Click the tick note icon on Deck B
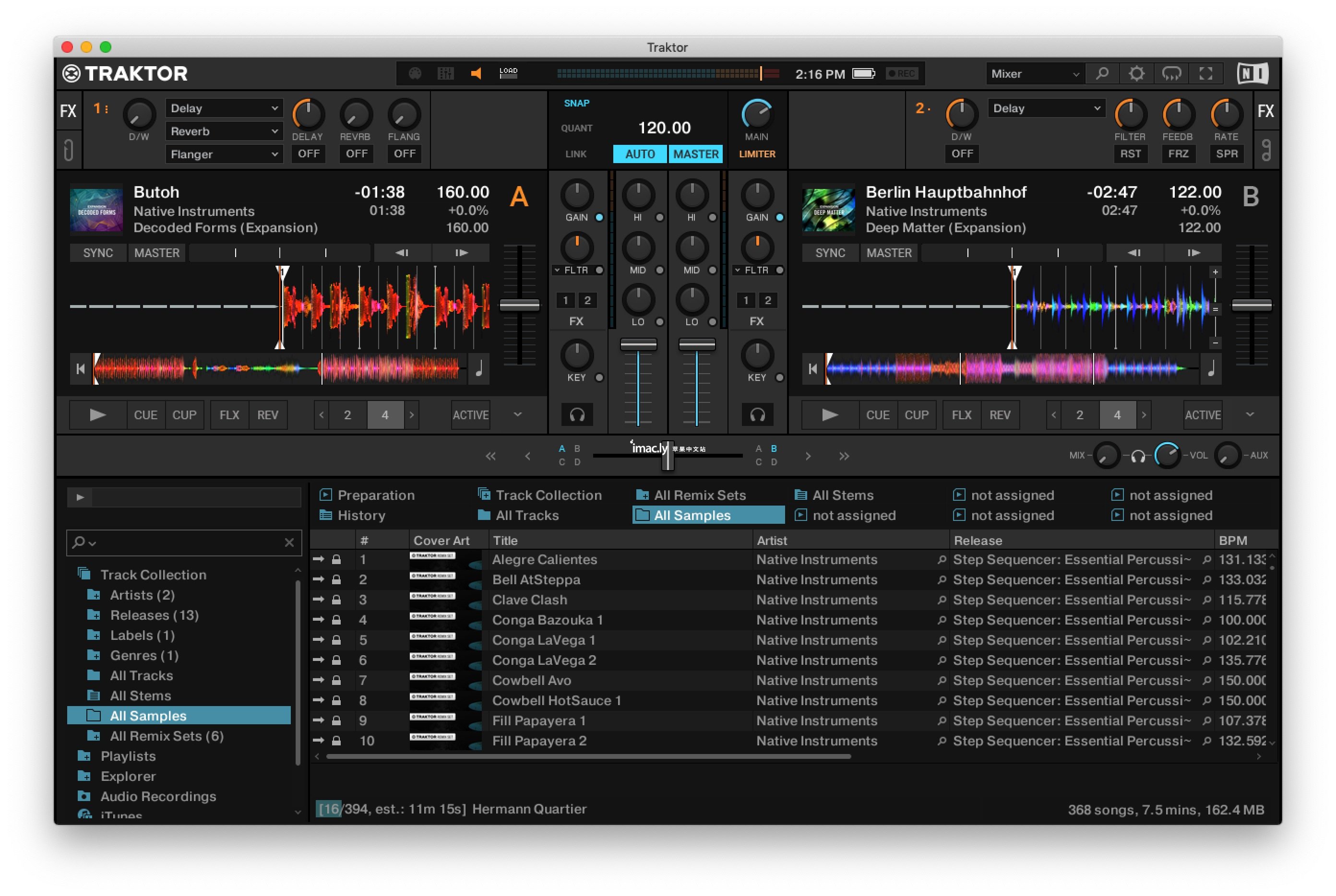This screenshot has width=1336, height=896. click(x=1211, y=369)
